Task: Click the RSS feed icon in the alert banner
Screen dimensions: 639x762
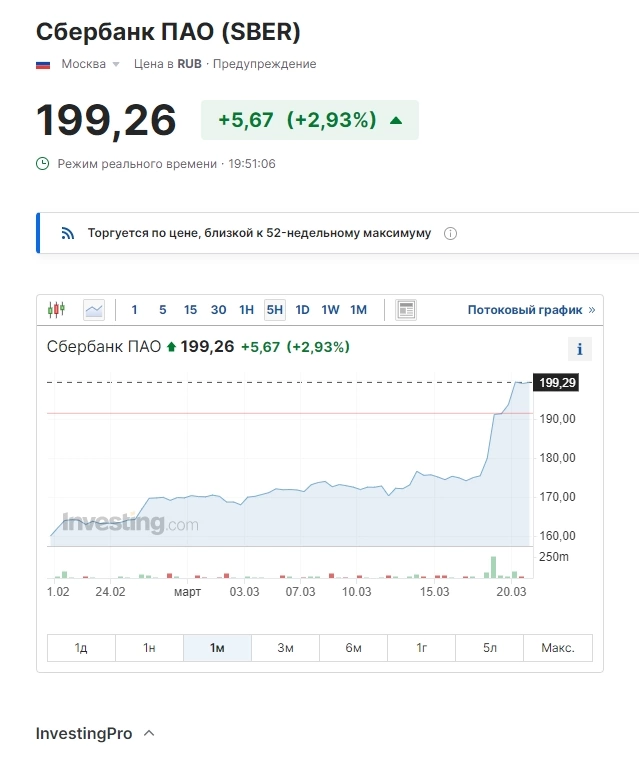Action: coord(68,234)
